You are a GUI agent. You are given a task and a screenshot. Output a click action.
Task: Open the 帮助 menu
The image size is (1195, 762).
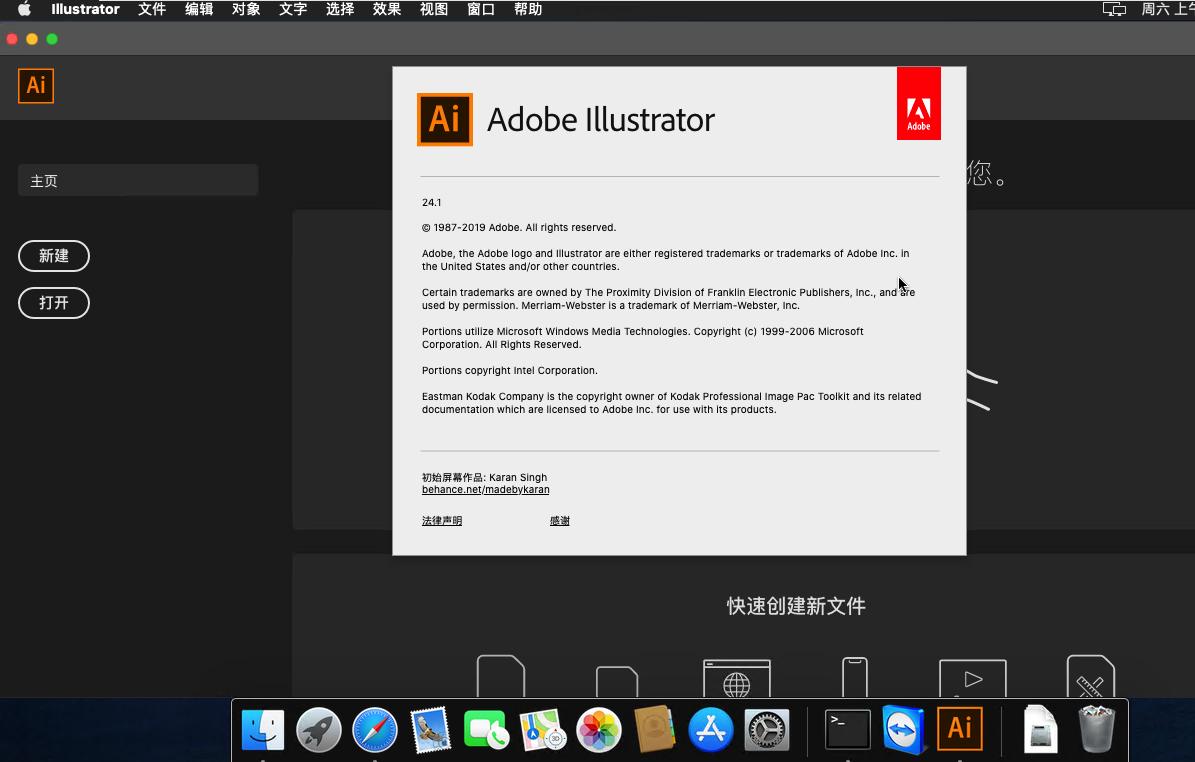point(528,9)
